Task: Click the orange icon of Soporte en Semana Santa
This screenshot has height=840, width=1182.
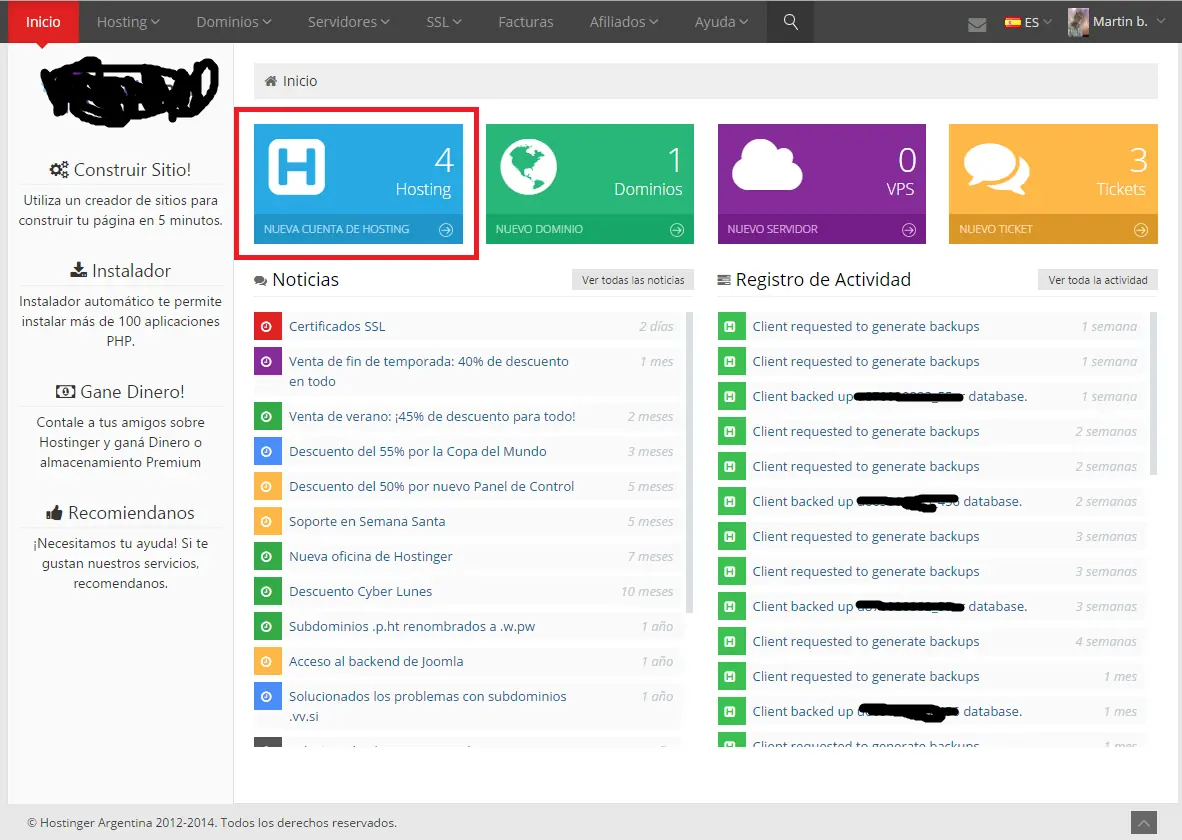Action: [x=268, y=521]
